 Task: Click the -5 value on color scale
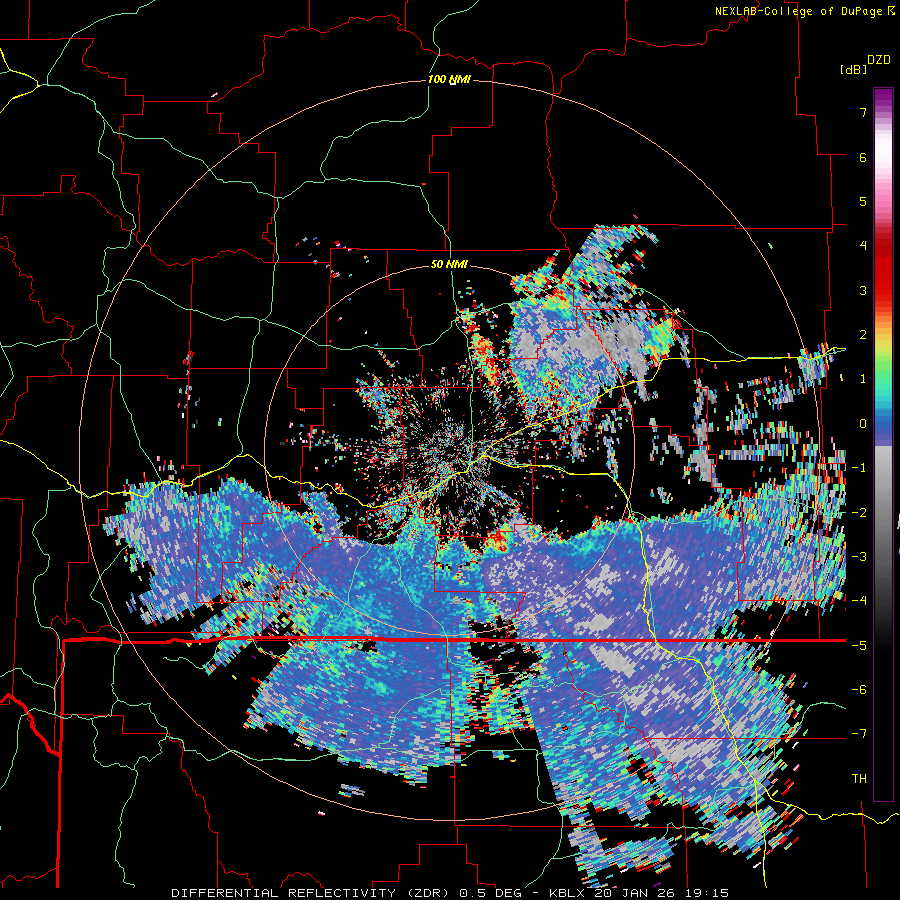pyautogui.click(x=859, y=646)
